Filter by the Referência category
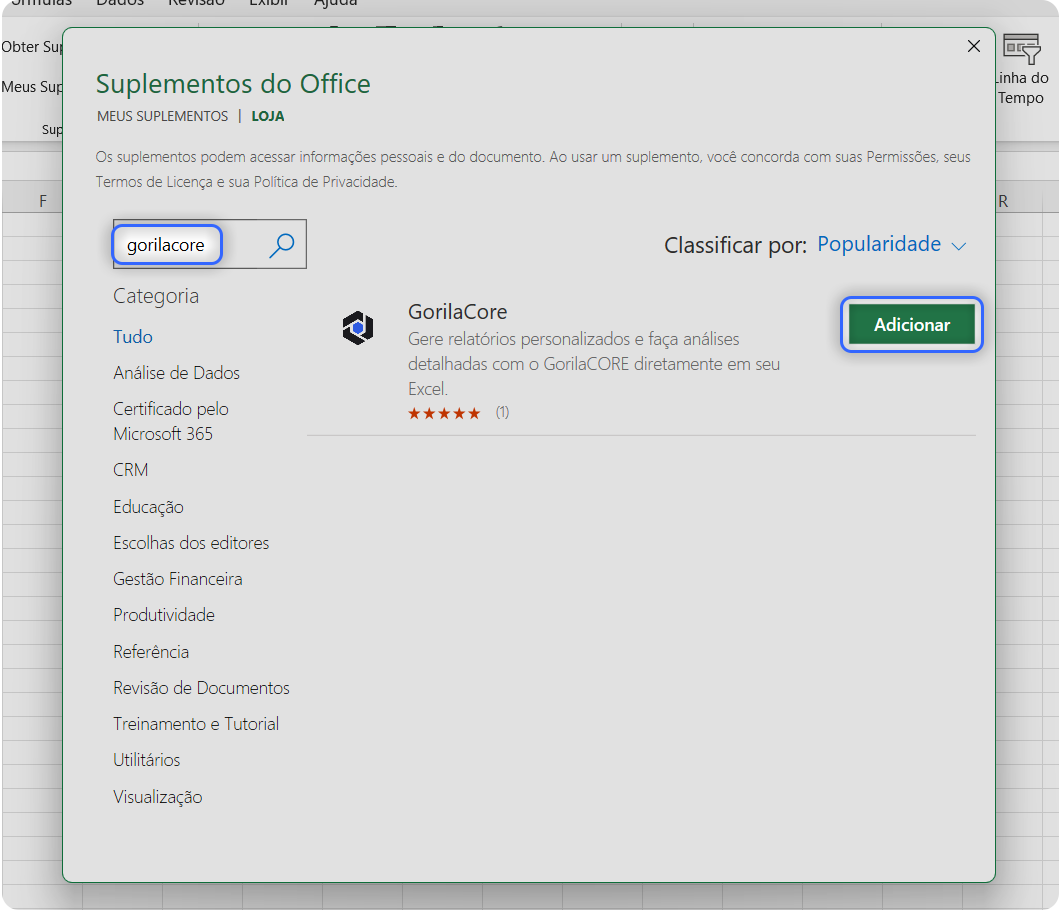Image resolution: width=1059 pixels, height=911 pixels. 151,652
